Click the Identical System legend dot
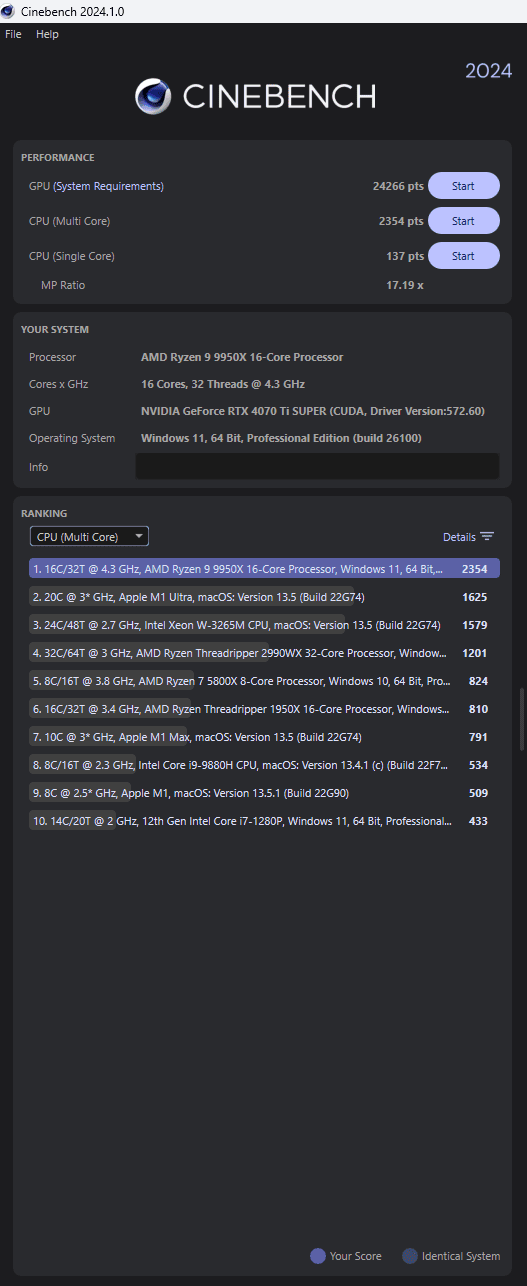The width and height of the screenshot is (527, 1286). [410, 1256]
